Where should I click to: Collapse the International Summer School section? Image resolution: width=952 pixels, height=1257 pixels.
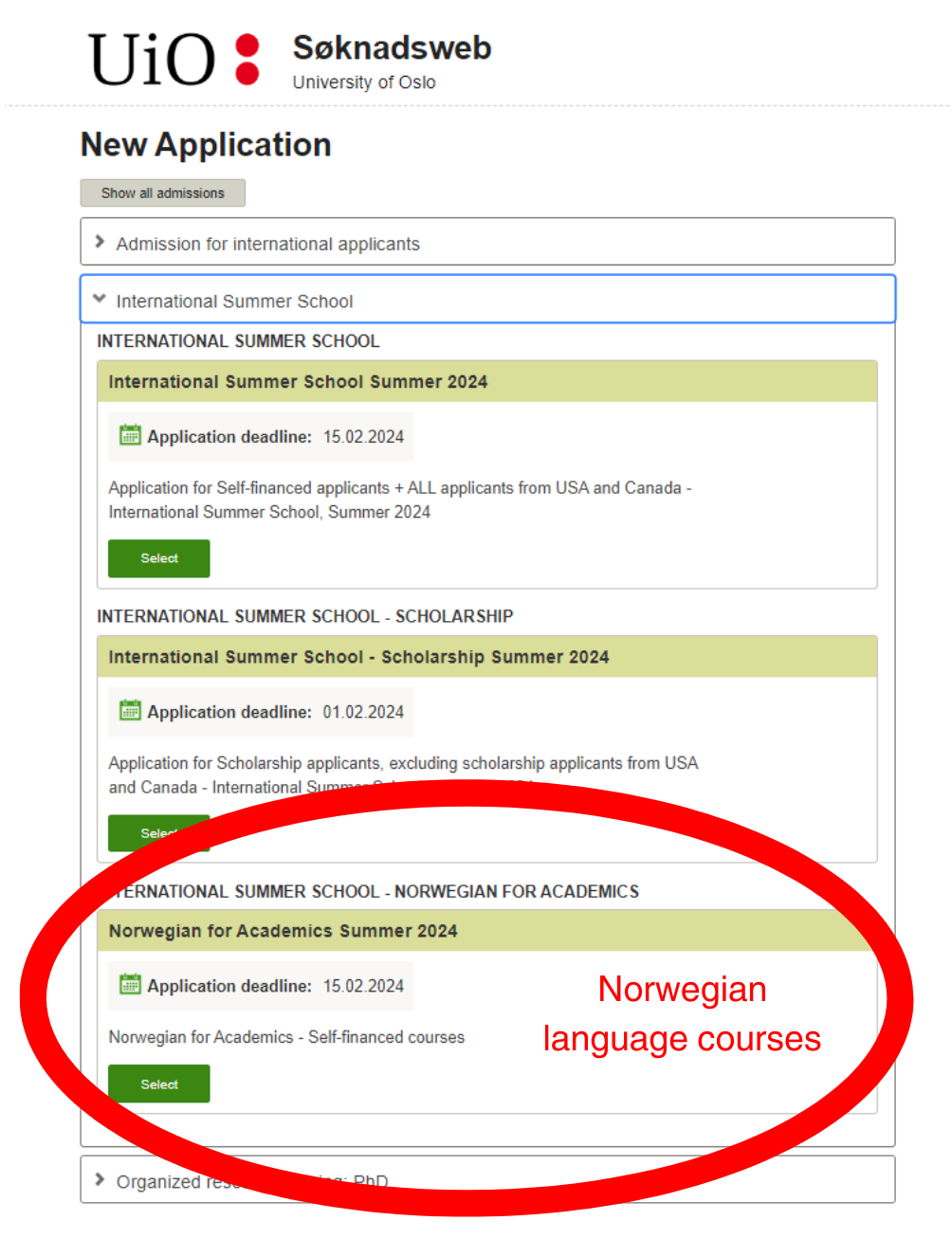tap(487, 300)
